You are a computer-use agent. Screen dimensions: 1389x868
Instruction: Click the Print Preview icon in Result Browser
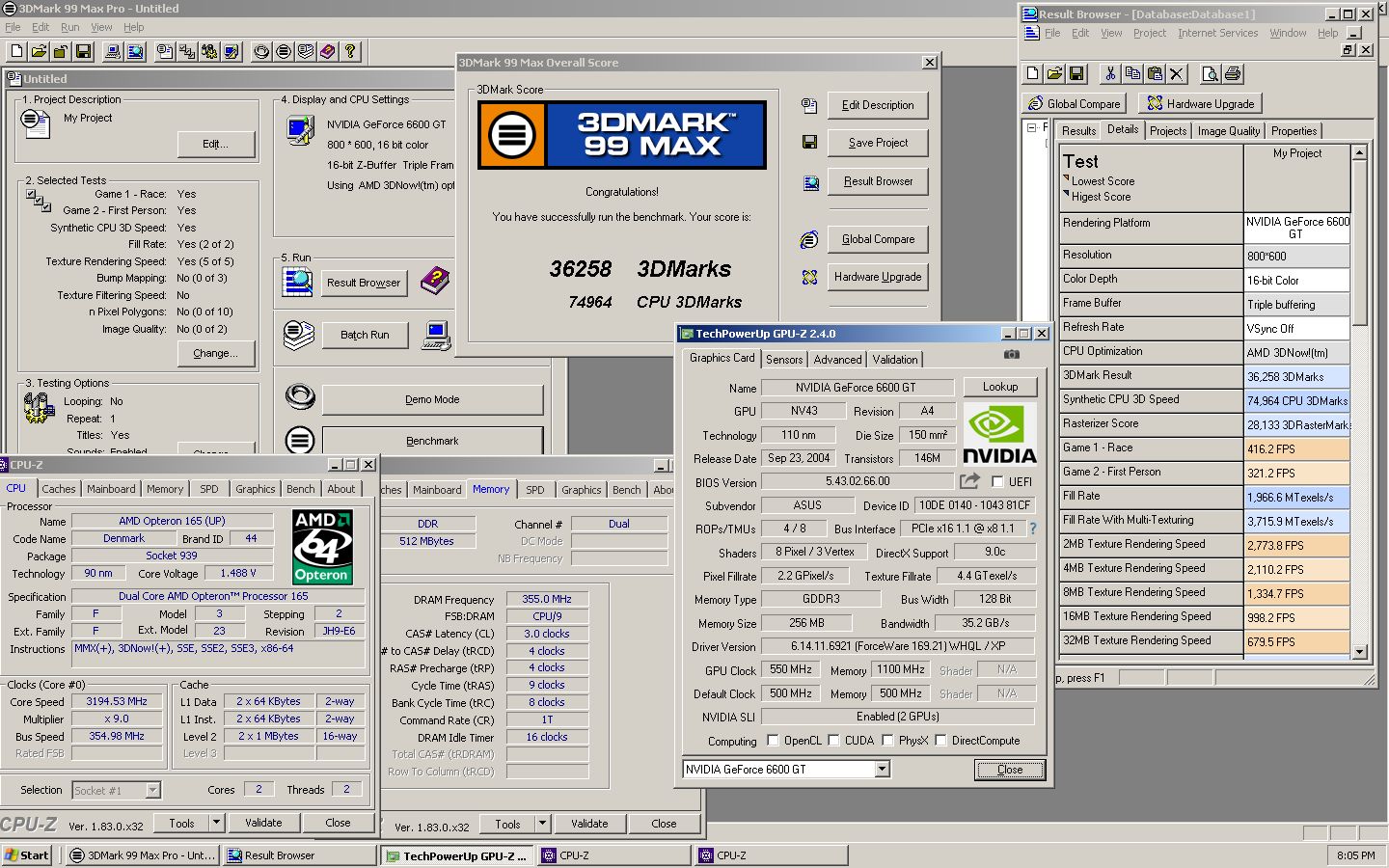[1210, 73]
